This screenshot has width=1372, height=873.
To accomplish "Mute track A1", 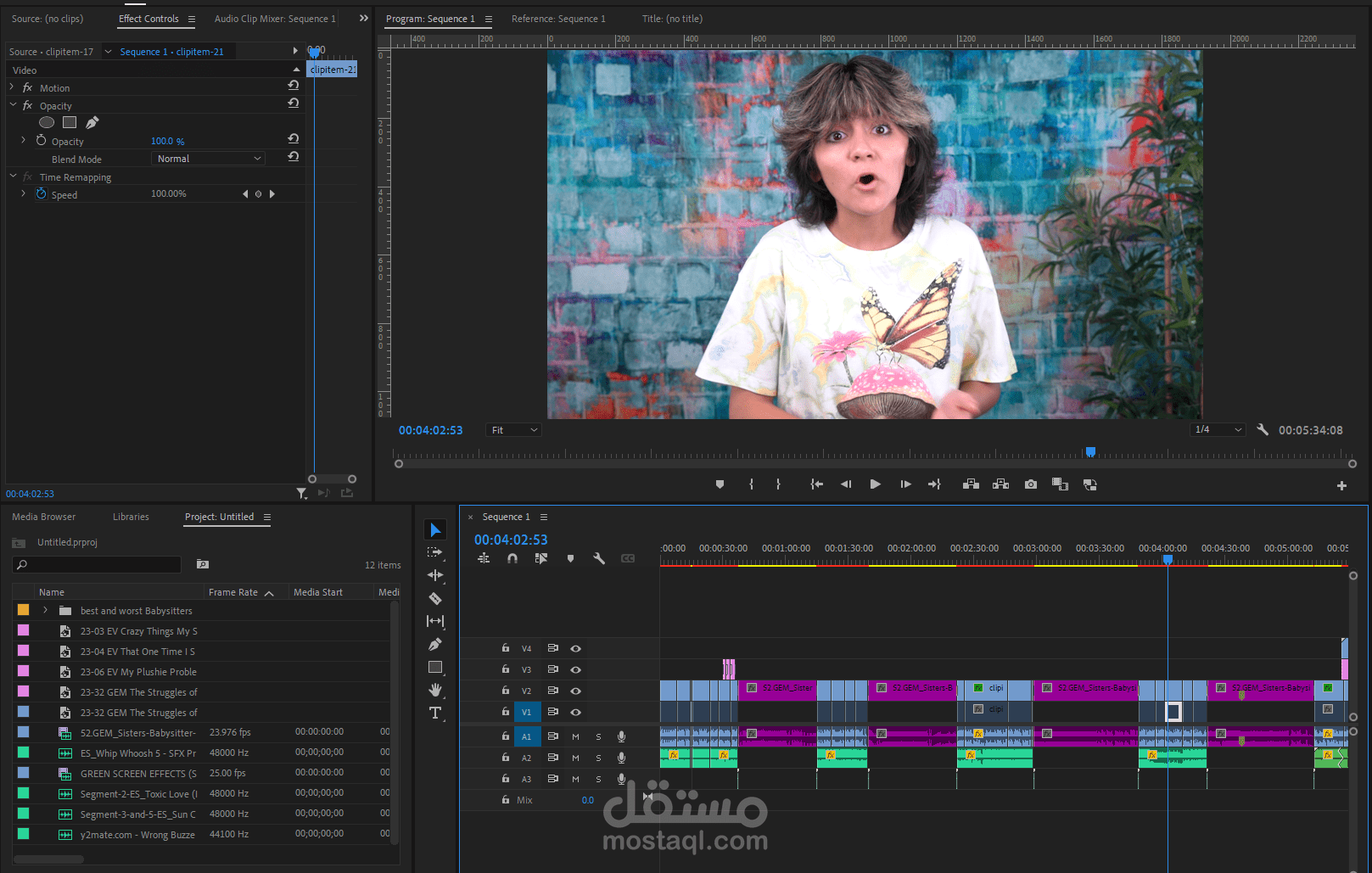I will point(575,736).
